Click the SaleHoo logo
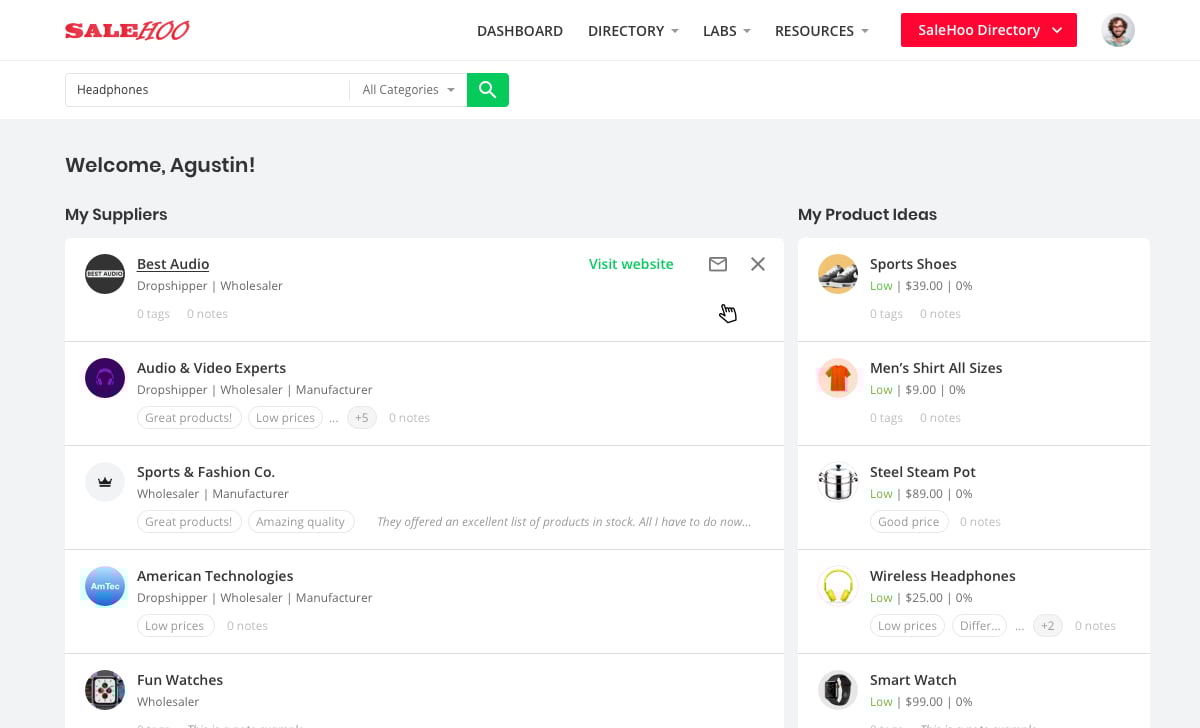Viewport: 1200px width, 728px height. 127,30
